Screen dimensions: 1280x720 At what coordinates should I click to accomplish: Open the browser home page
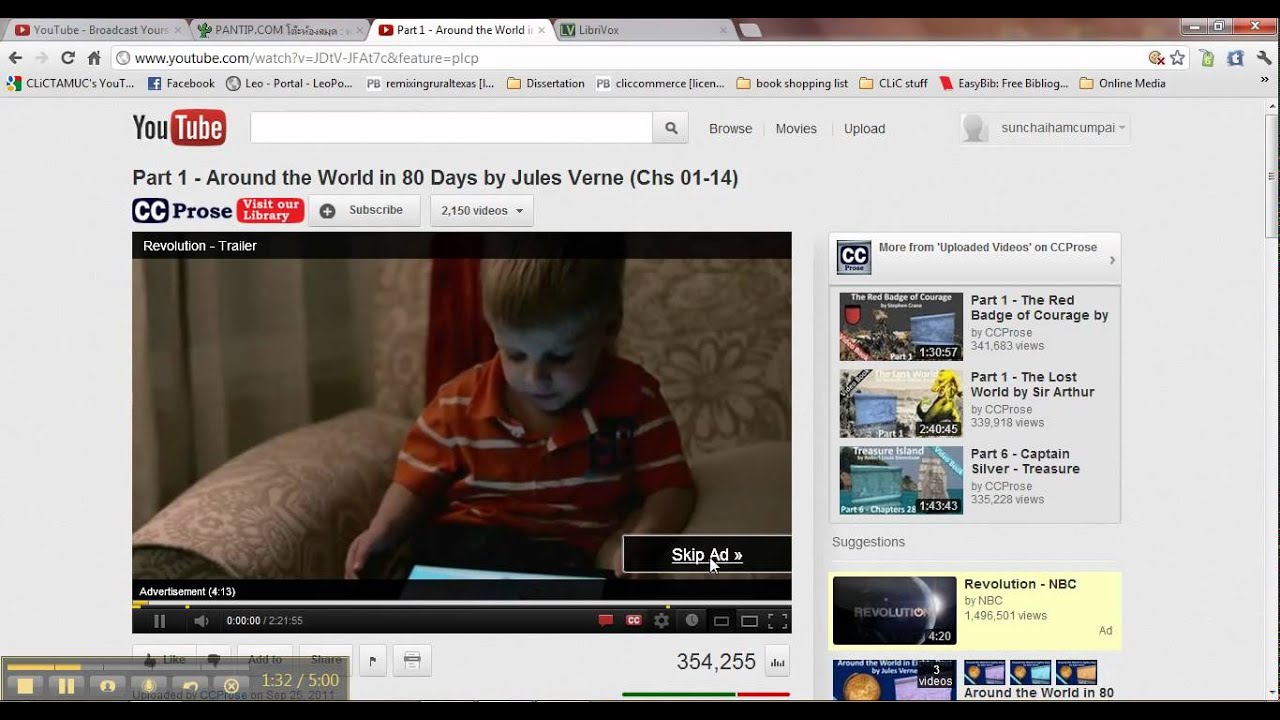coord(94,58)
